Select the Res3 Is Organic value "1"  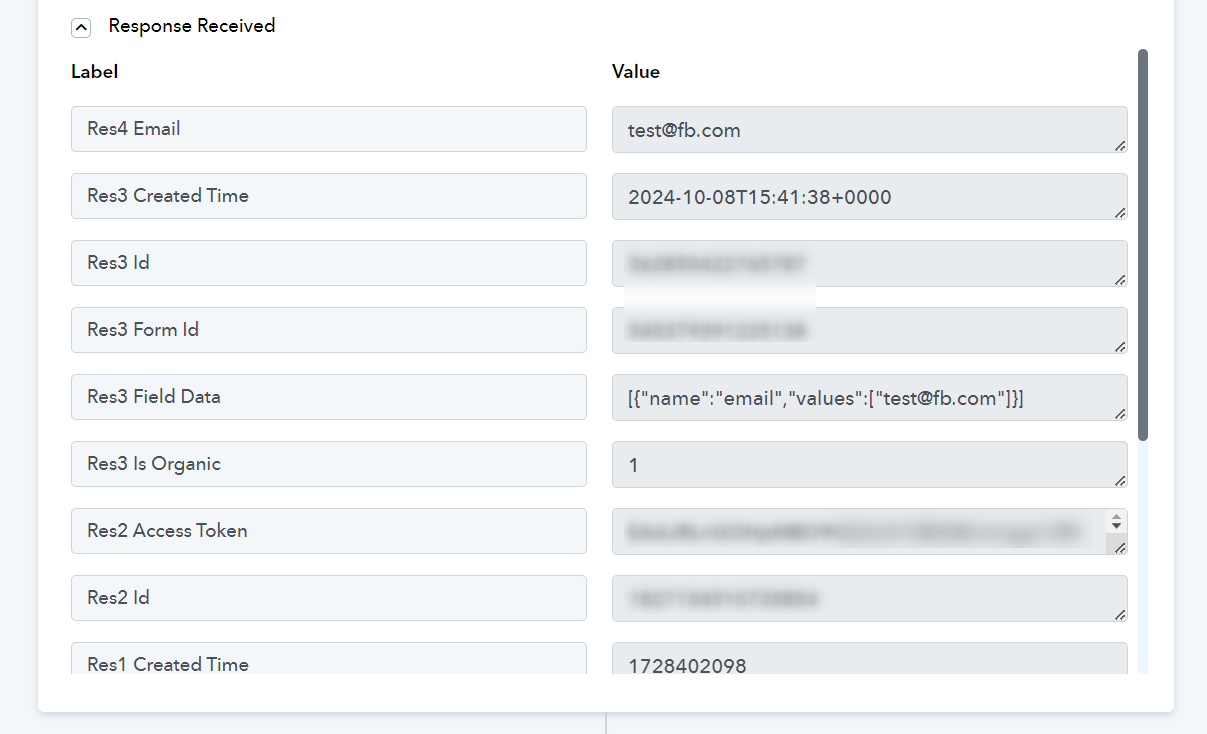point(870,465)
